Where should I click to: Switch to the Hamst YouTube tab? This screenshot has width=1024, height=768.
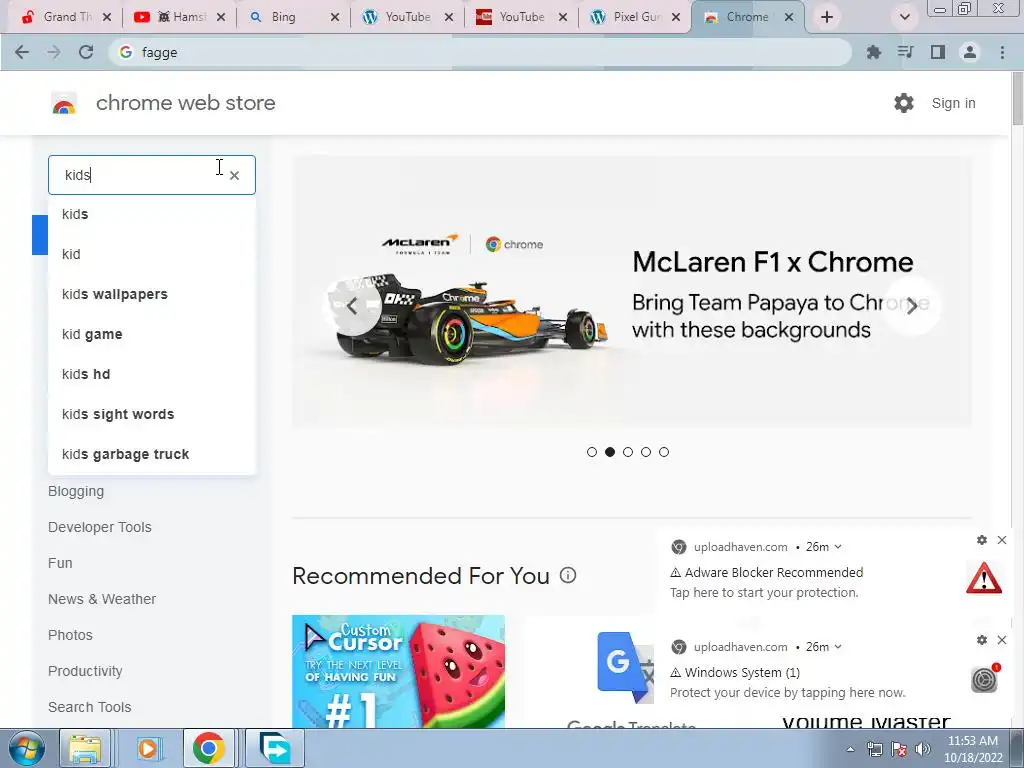click(178, 17)
